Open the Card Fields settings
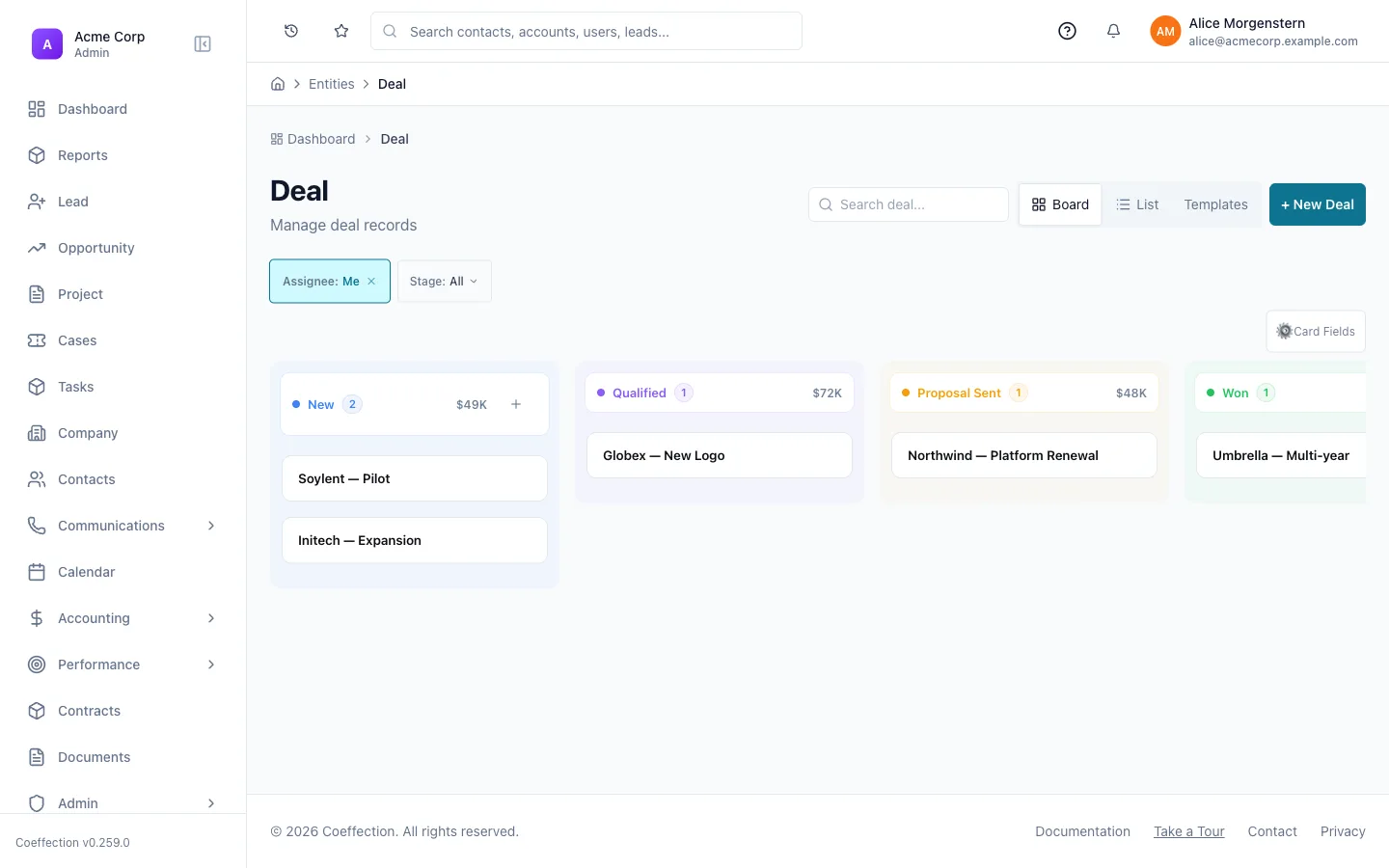 click(x=1316, y=331)
